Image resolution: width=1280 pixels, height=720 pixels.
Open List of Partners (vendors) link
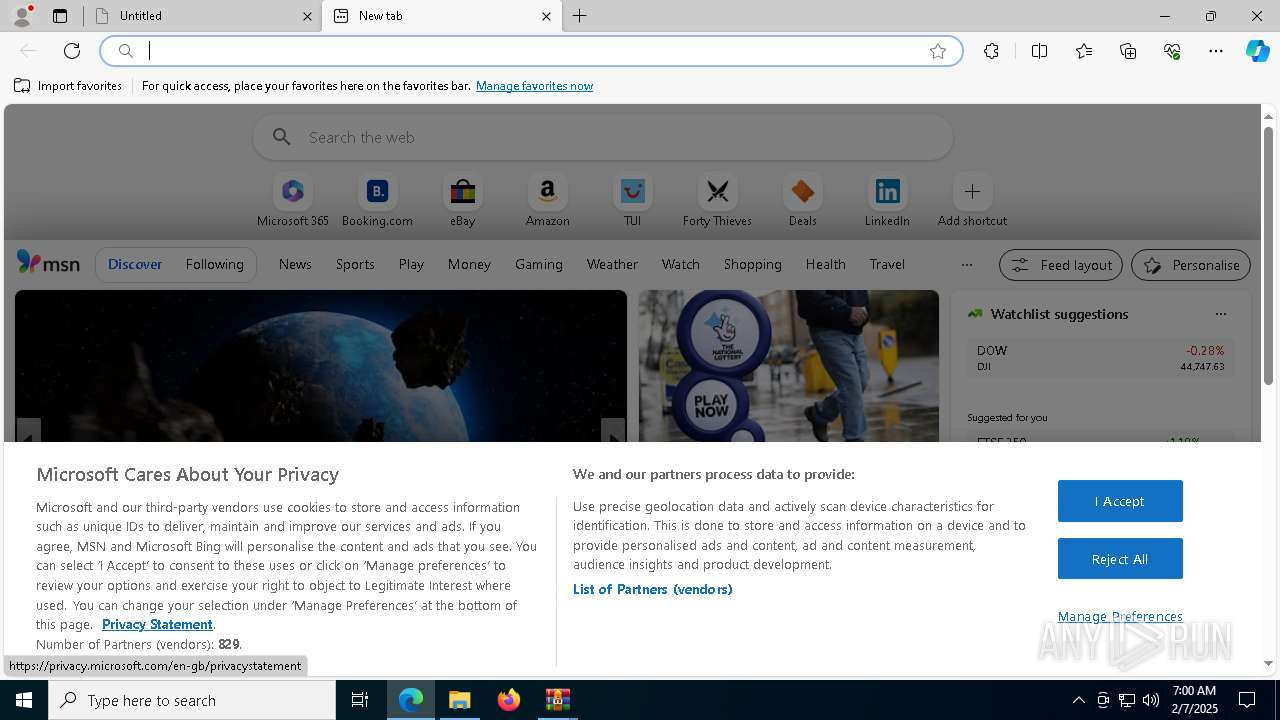pyautogui.click(x=653, y=589)
